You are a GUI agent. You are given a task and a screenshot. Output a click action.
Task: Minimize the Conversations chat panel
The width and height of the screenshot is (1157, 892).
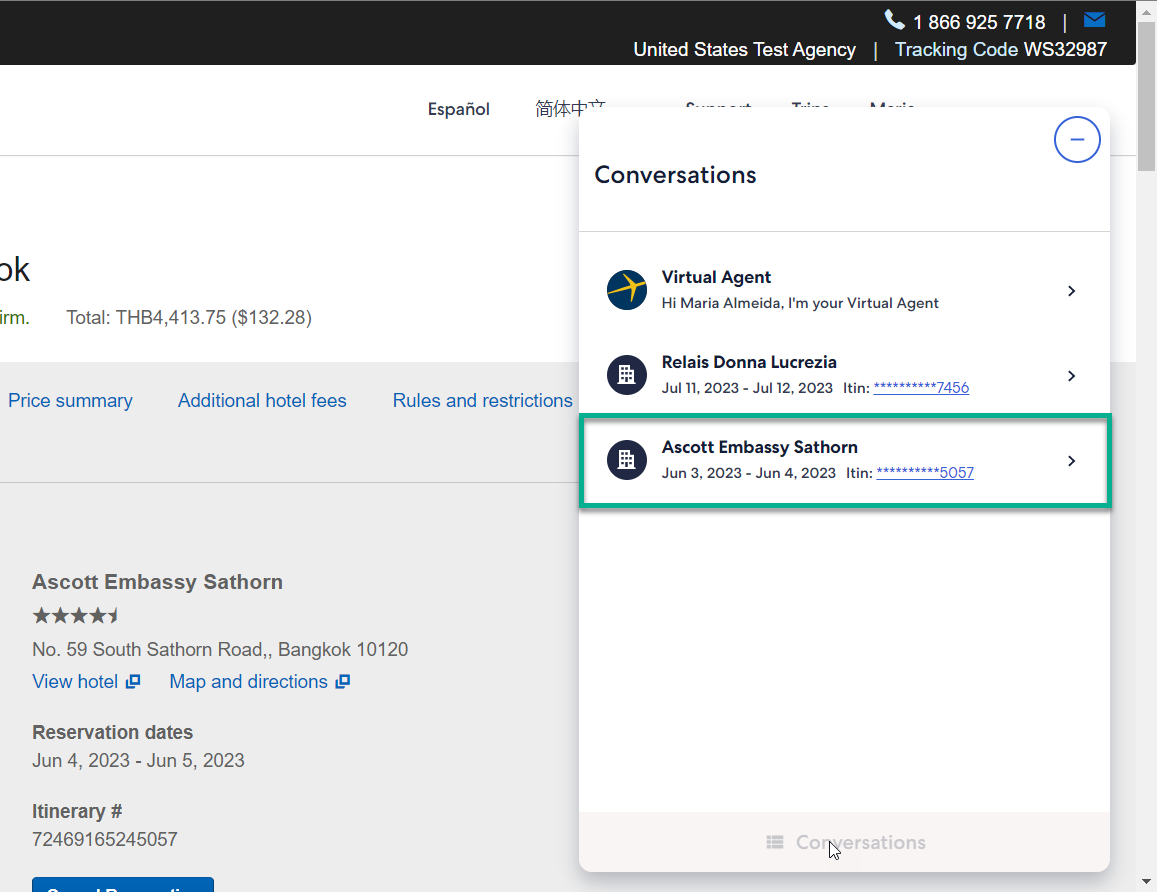point(1077,139)
